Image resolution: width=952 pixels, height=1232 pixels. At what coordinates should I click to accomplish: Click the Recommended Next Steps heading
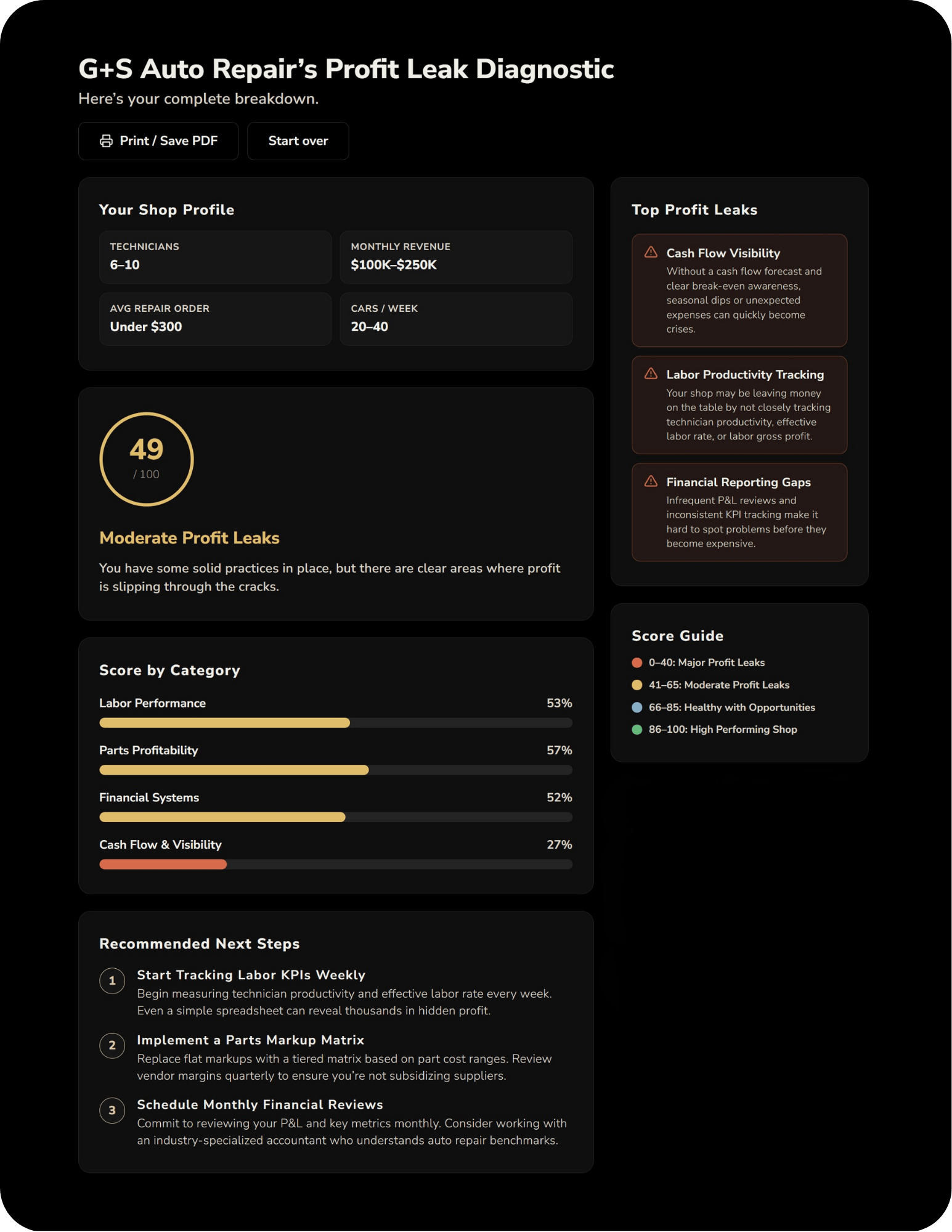[x=200, y=944]
